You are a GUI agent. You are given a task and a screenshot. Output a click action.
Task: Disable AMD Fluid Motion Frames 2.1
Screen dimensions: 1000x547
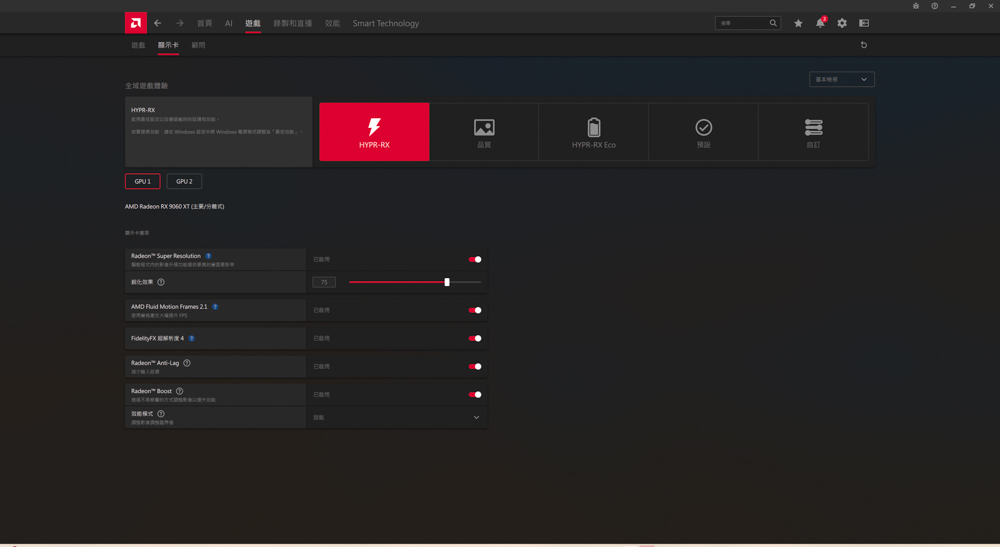click(475, 310)
